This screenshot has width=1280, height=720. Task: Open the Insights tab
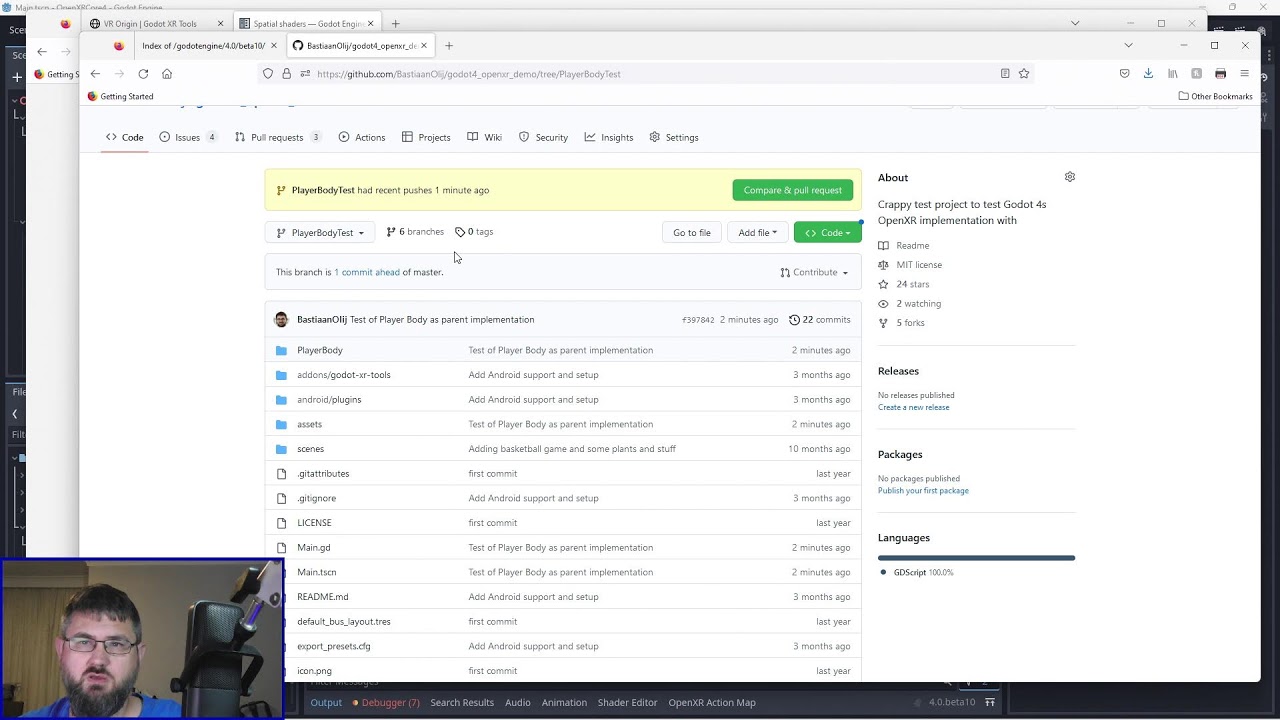point(609,137)
